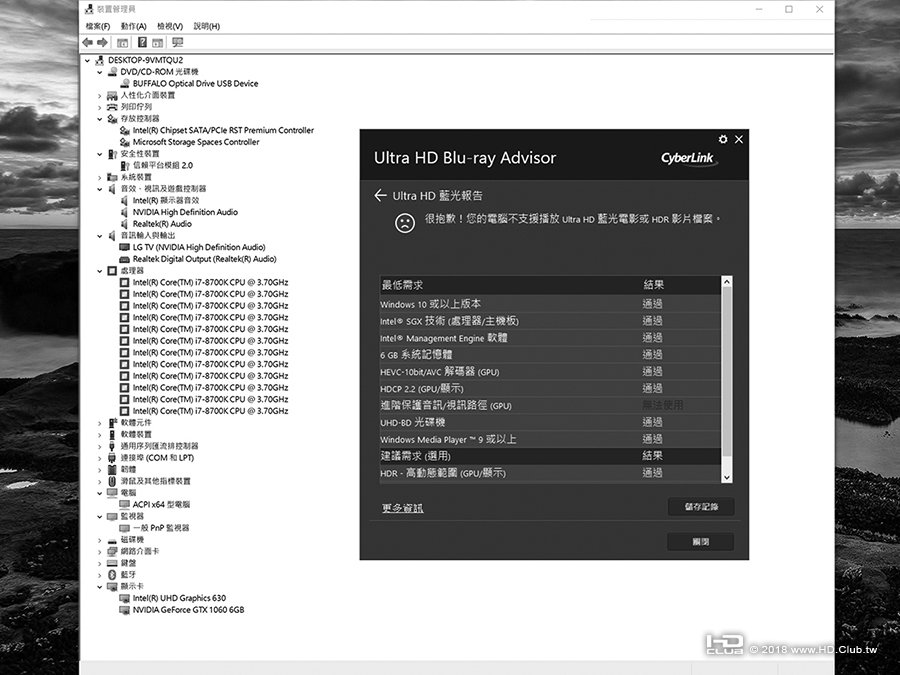Image resolution: width=900 pixels, height=675 pixels.
Task: Select Windows Media Player 9 或以上 row
Action: click(550, 439)
